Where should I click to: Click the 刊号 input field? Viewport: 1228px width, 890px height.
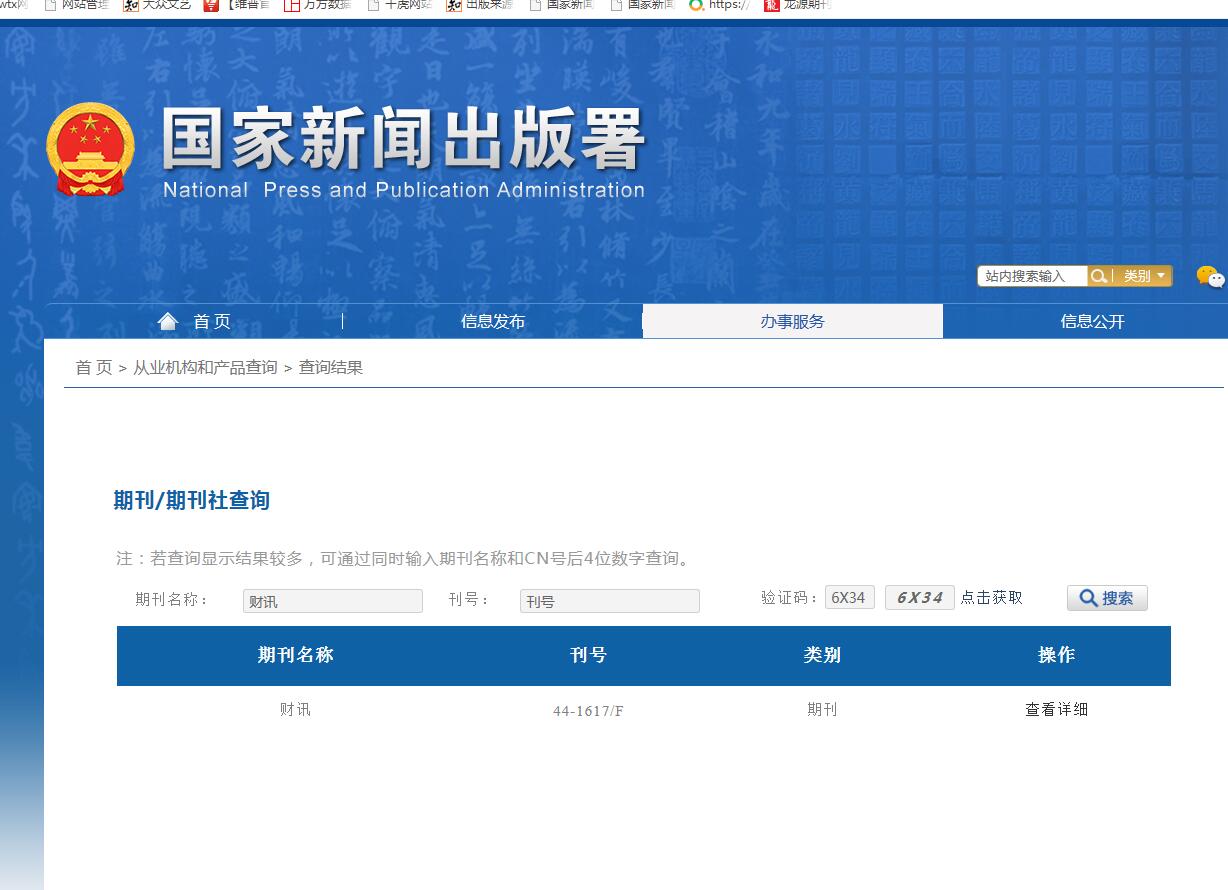click(609, 600)
